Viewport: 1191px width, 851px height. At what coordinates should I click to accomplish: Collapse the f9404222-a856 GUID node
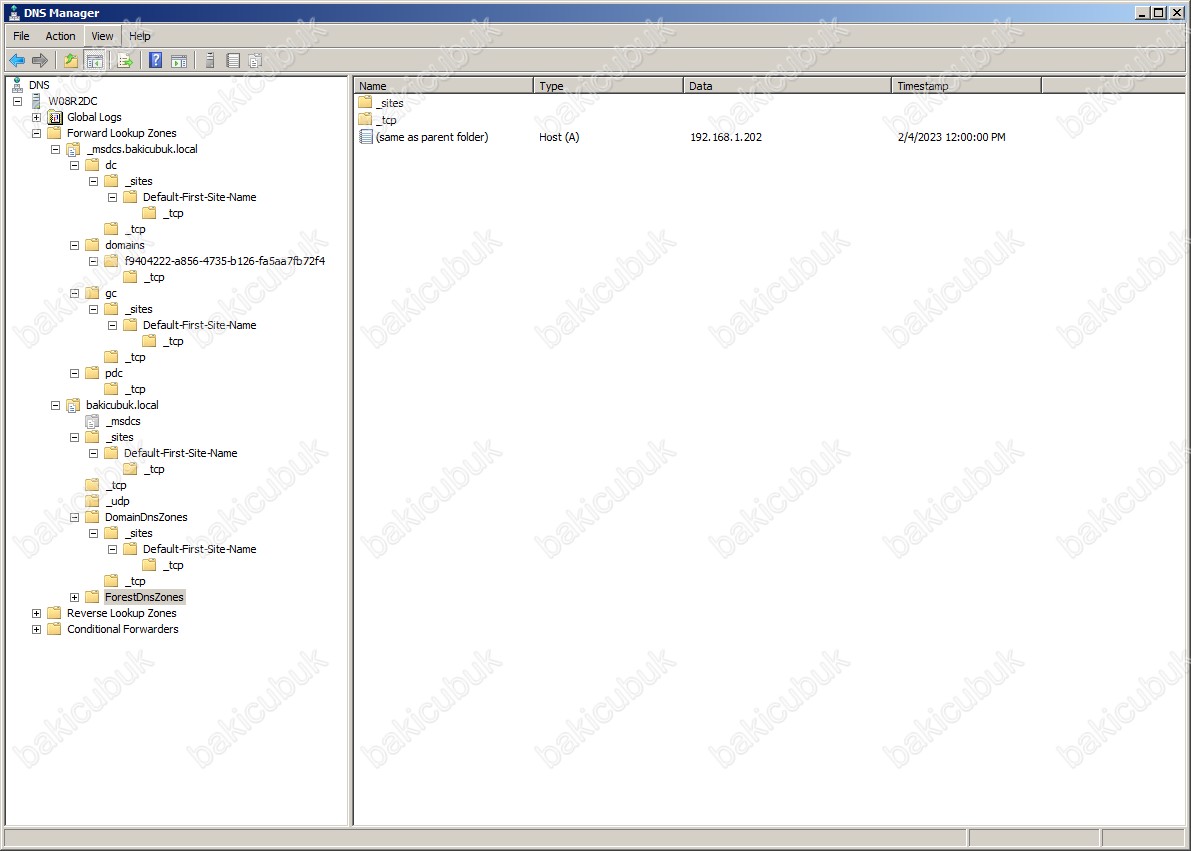pos(93,261)
